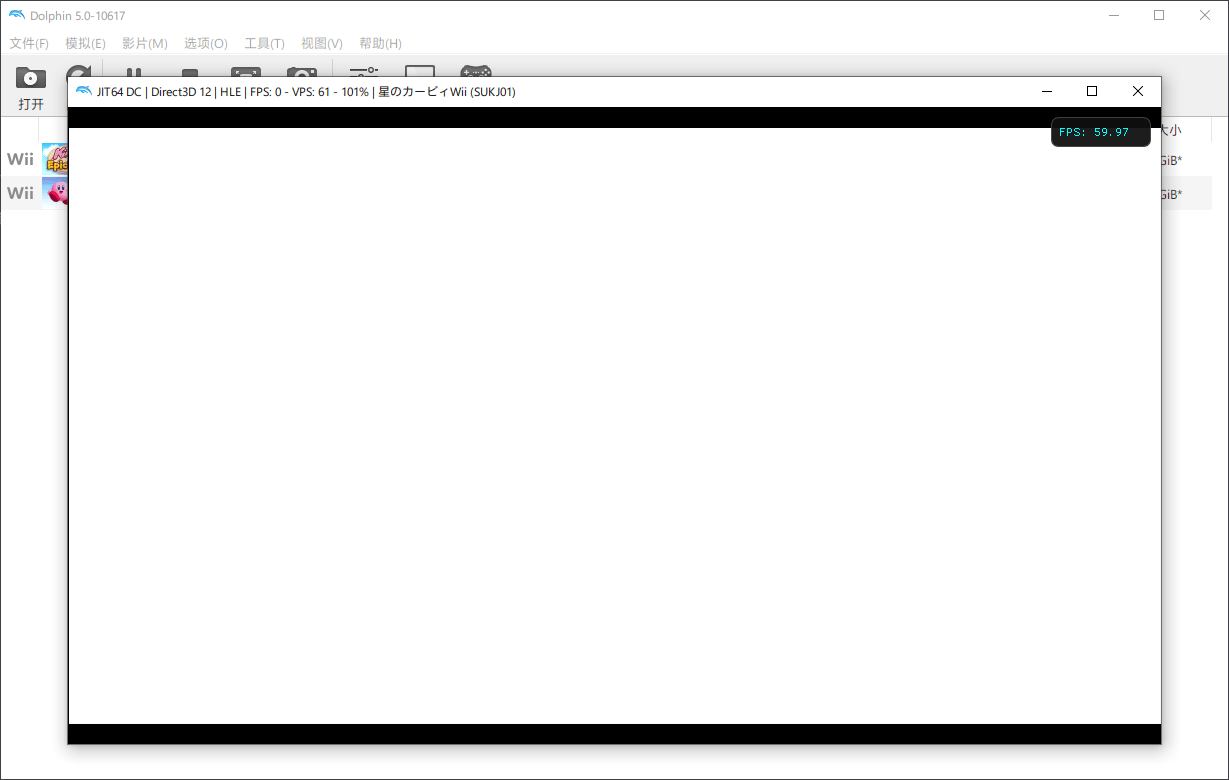
Task: Take a screenshot with the camera icon
Action: pyautogui.click(x=301, y=72)
